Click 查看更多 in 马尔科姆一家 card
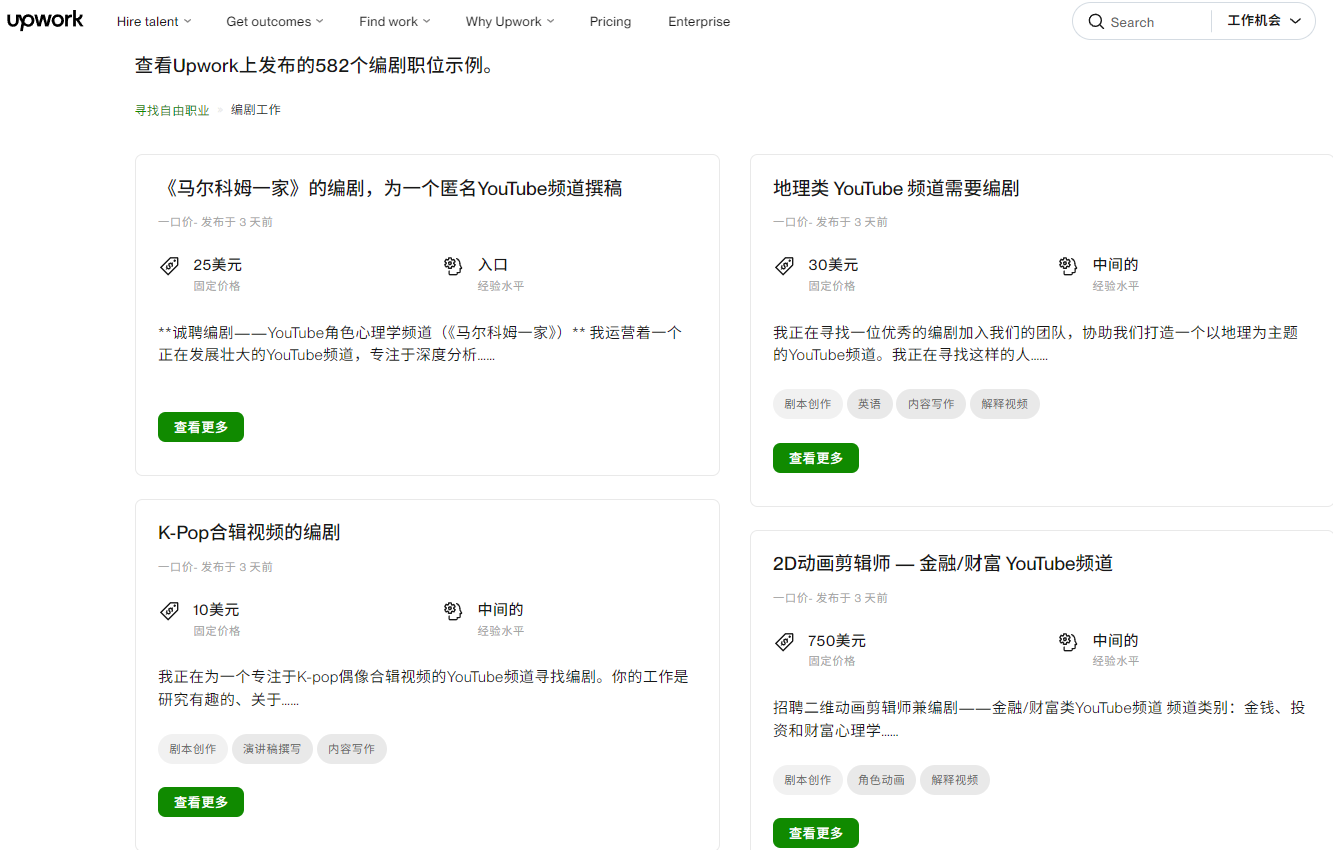1333x850 pixels. [201, 427]
